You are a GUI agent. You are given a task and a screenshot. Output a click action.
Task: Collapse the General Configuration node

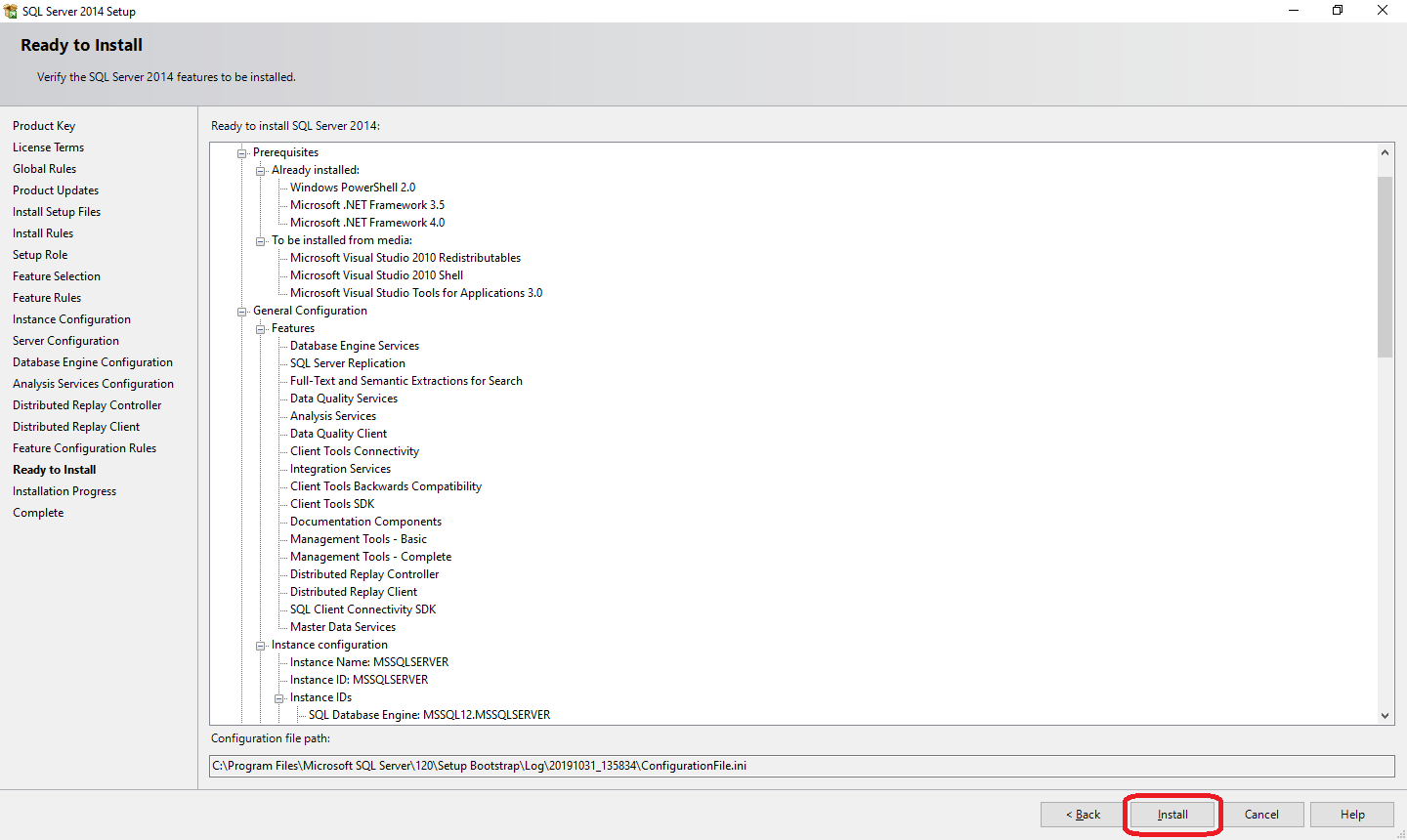click(x=242, y=312)
